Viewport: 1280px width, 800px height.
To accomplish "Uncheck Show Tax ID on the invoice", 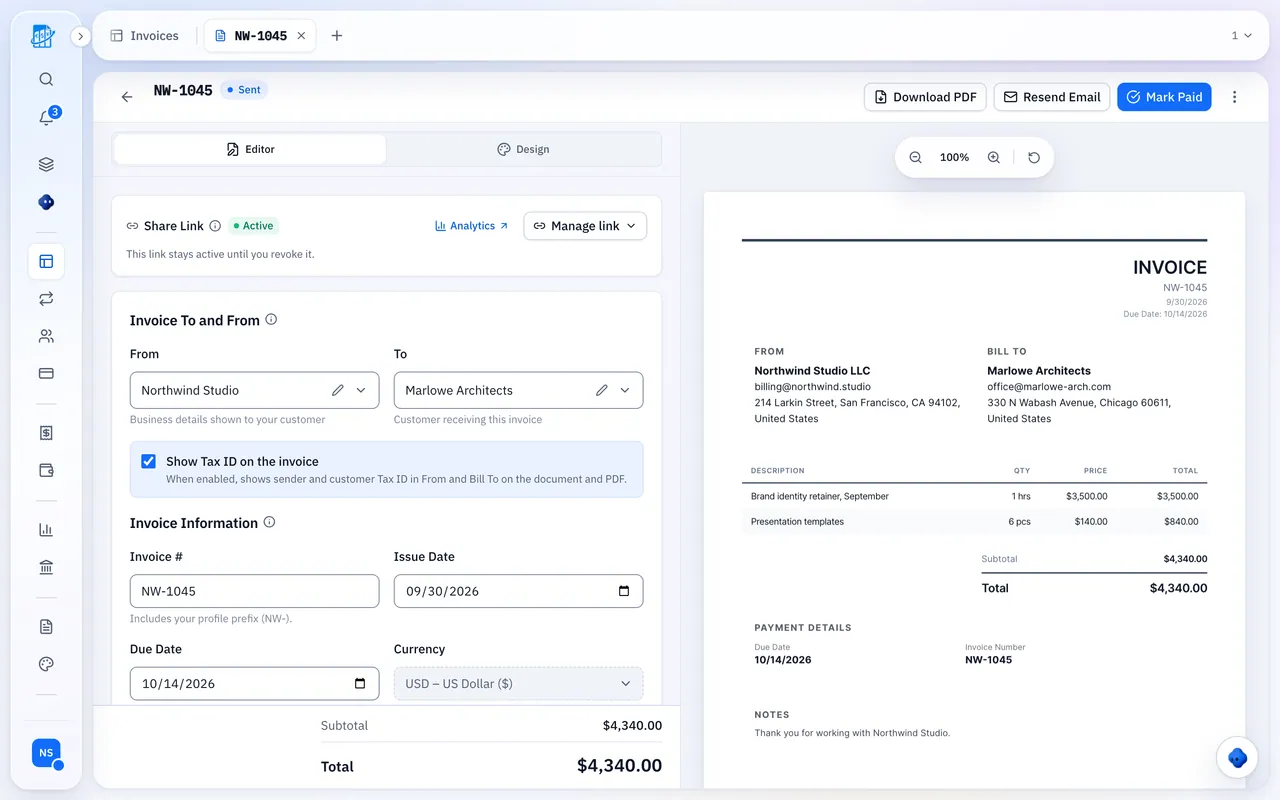I will coord(148,461).
